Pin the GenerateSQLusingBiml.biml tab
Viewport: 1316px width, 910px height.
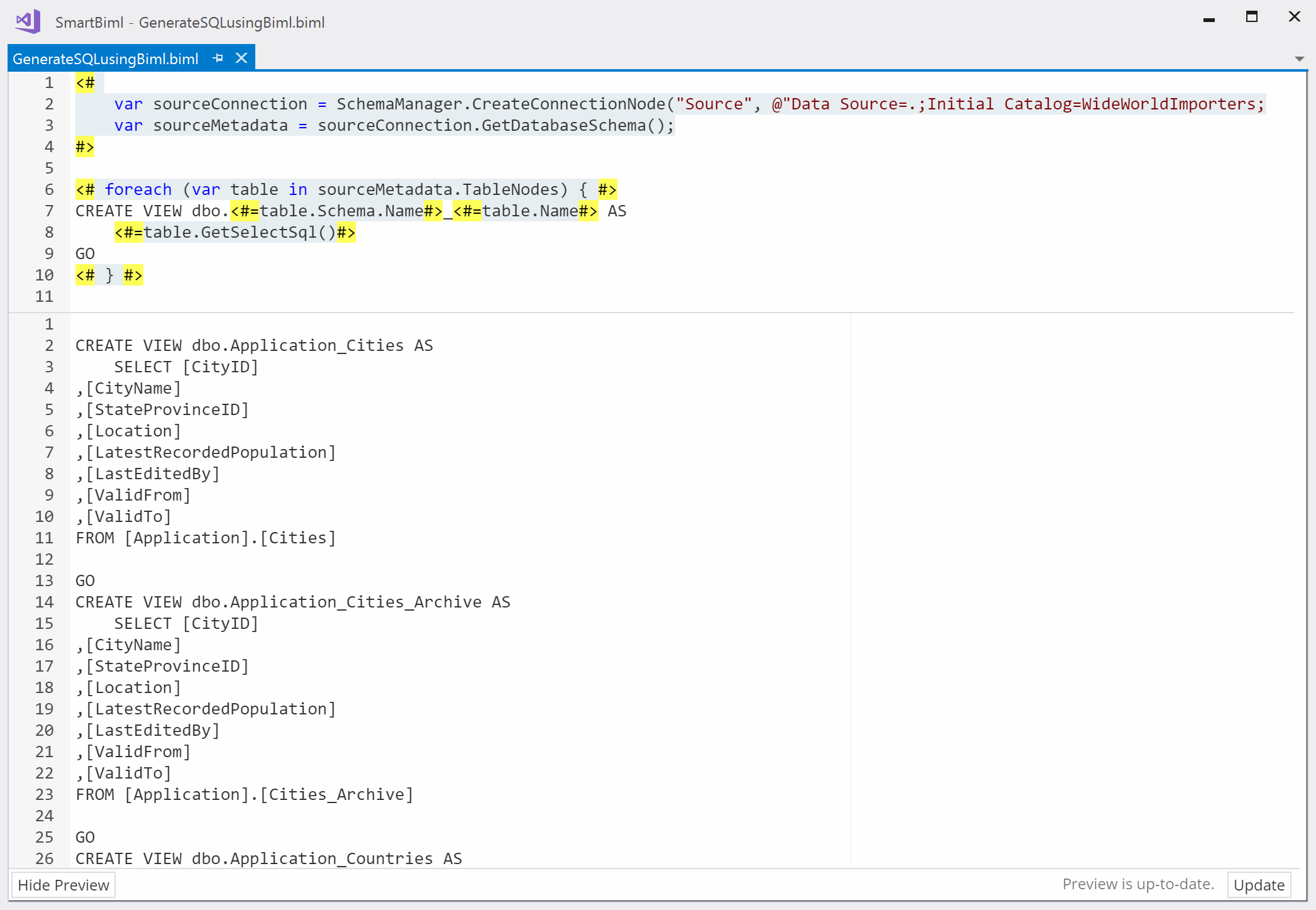(x=218, y=58)
